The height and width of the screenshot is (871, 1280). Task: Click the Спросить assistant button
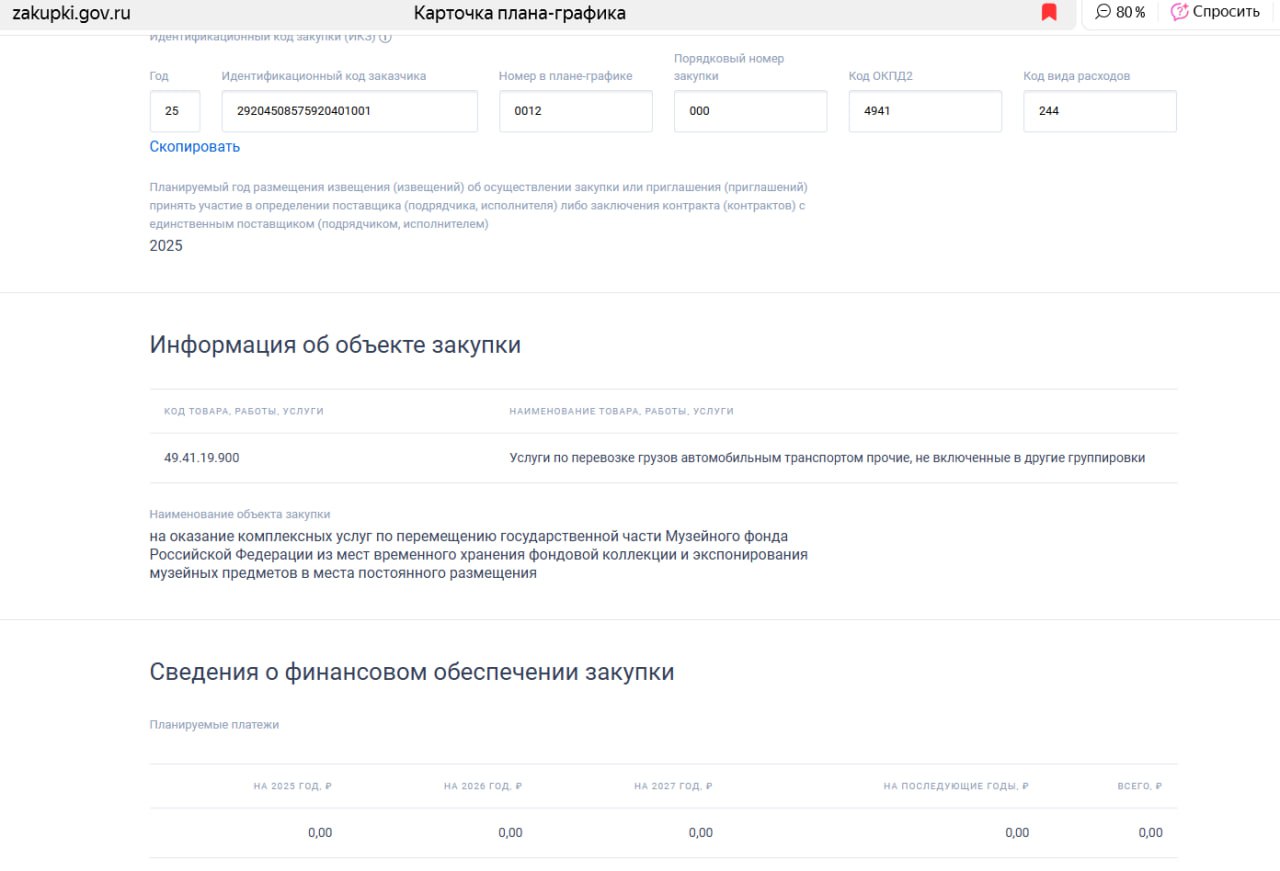point(1215,12)
